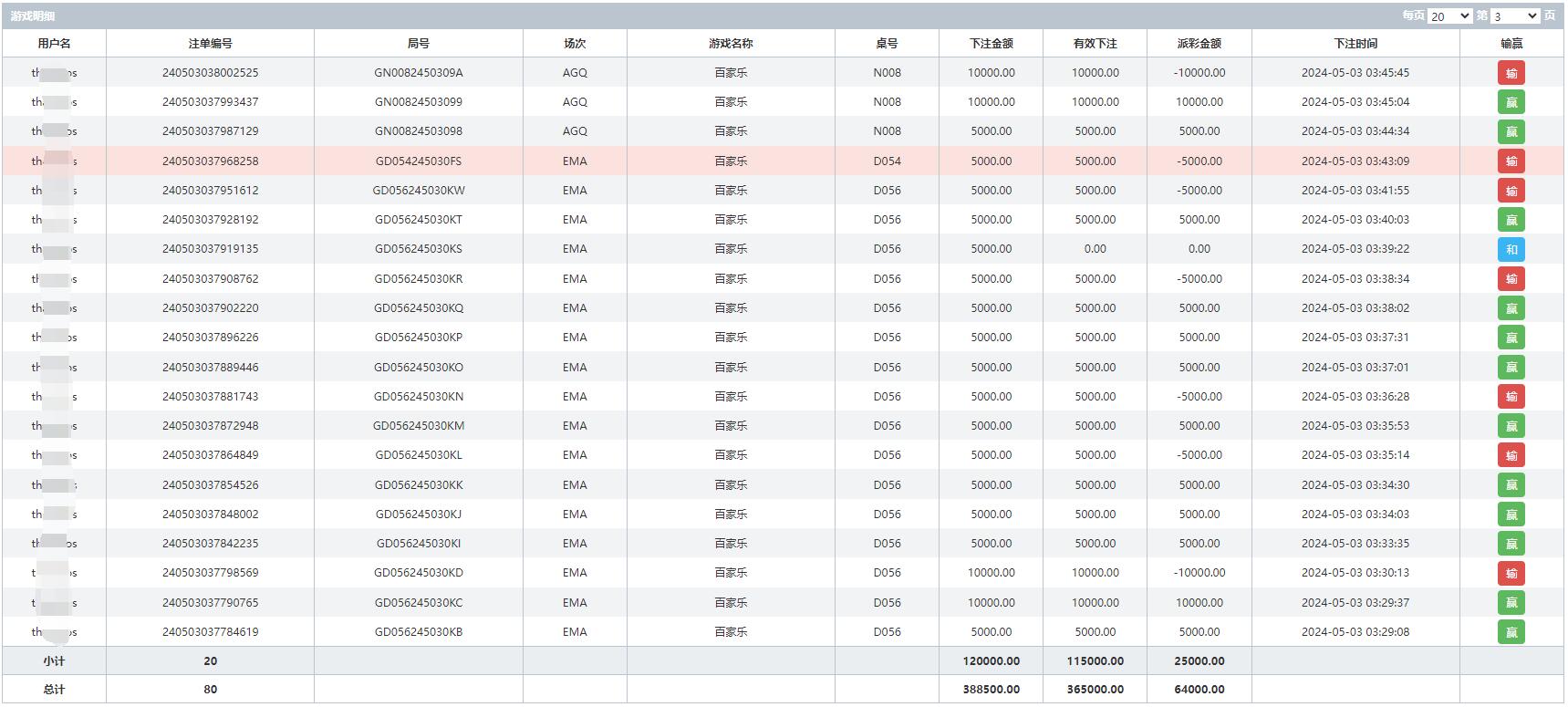The height and width of the screenshot is (707, 1568).
Task: Click the 总计 row label
Action: pos(54,690)
